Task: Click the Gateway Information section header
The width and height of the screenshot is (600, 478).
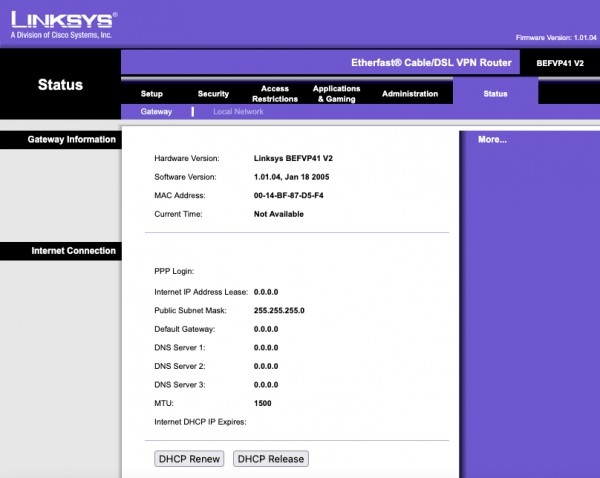Action: coord(71,140)
